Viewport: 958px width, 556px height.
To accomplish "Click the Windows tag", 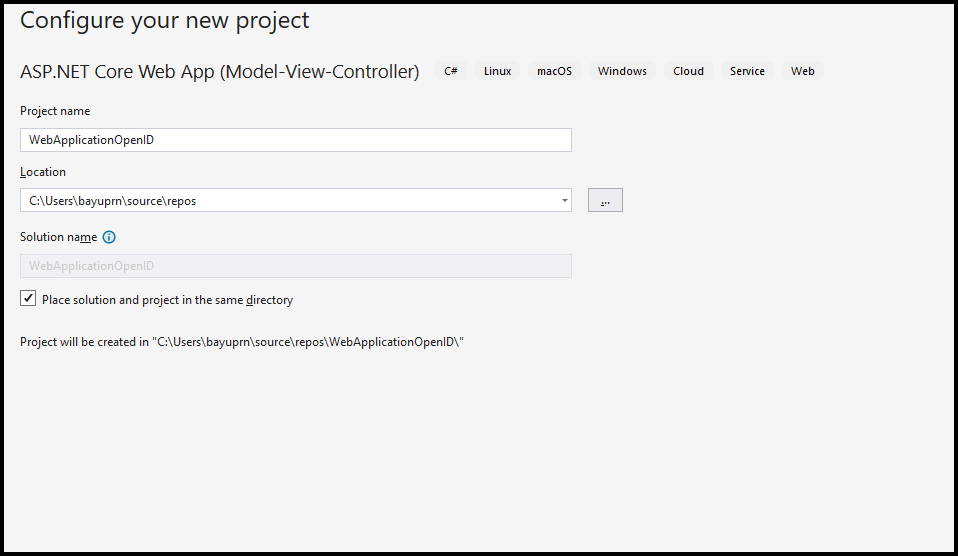I will (x=622, y=72).
